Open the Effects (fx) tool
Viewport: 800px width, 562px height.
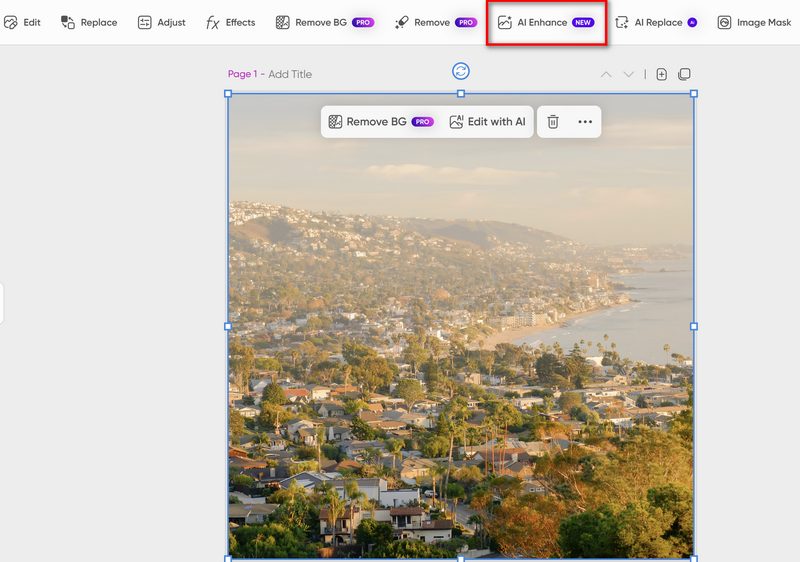pos(230,22)
